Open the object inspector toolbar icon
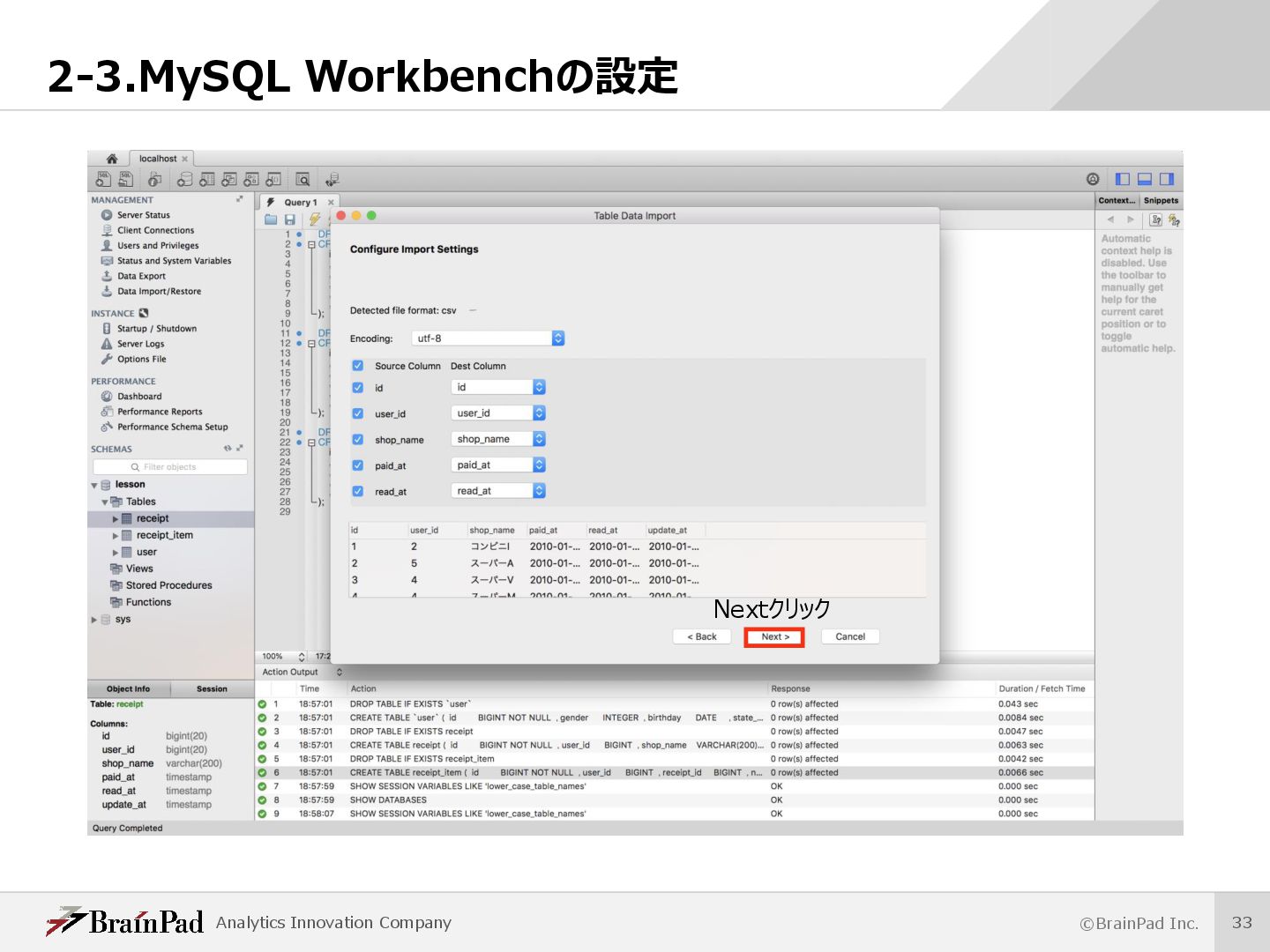 click(x=154, y=179)
